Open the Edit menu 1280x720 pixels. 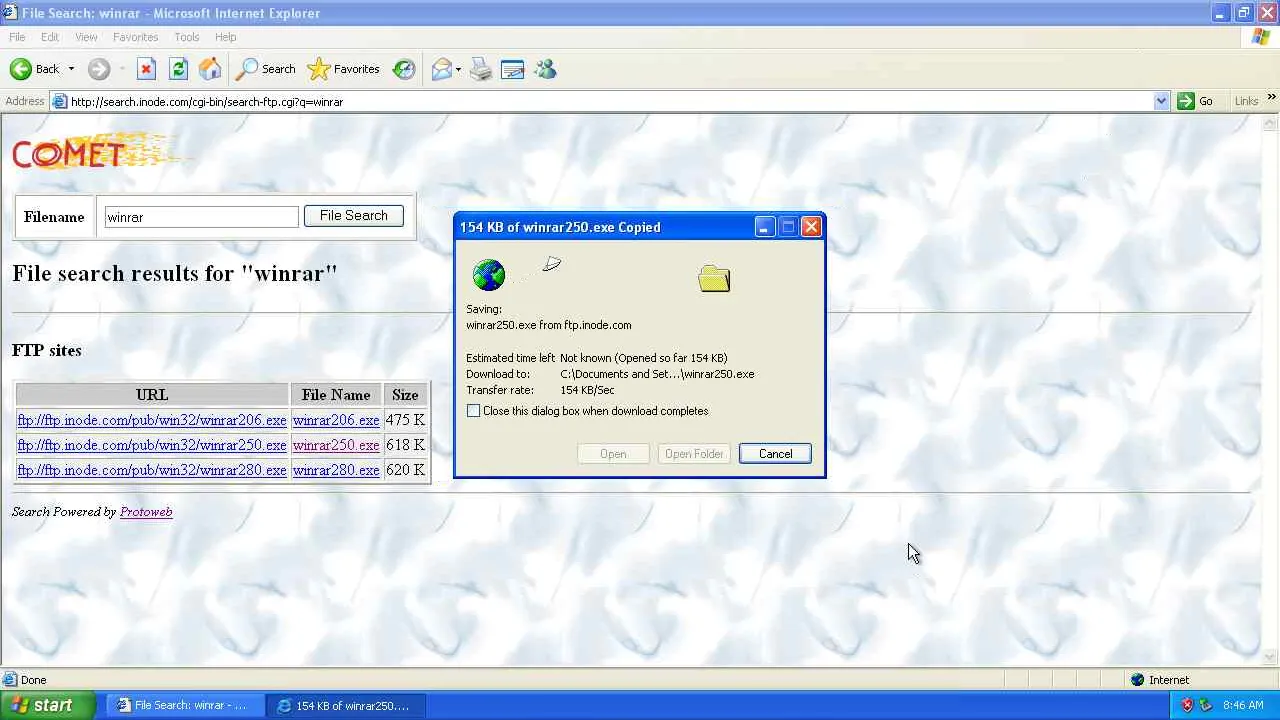coord(50,37)
